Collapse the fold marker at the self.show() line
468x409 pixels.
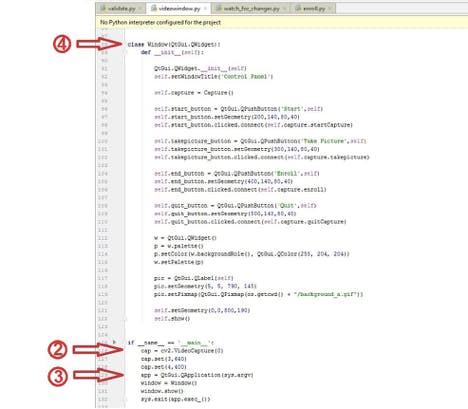(x=125, y=319)
